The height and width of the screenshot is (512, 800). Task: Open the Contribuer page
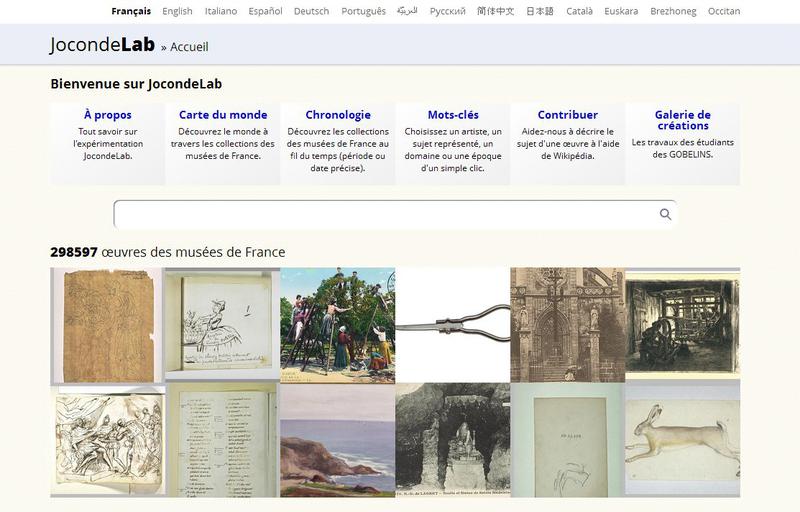tap(567, 115)
